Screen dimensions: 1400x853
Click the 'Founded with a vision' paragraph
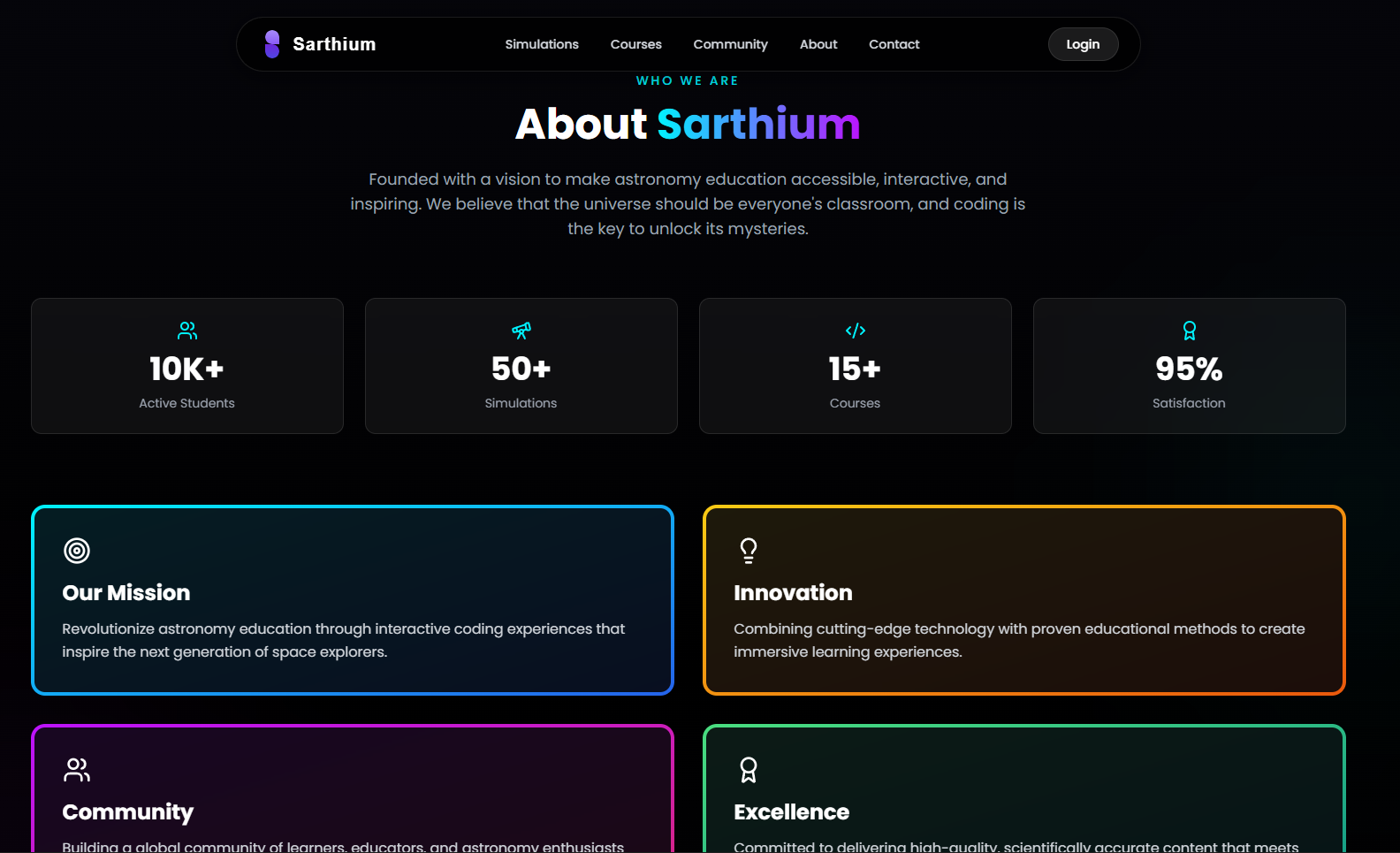(x=688, y=204)
